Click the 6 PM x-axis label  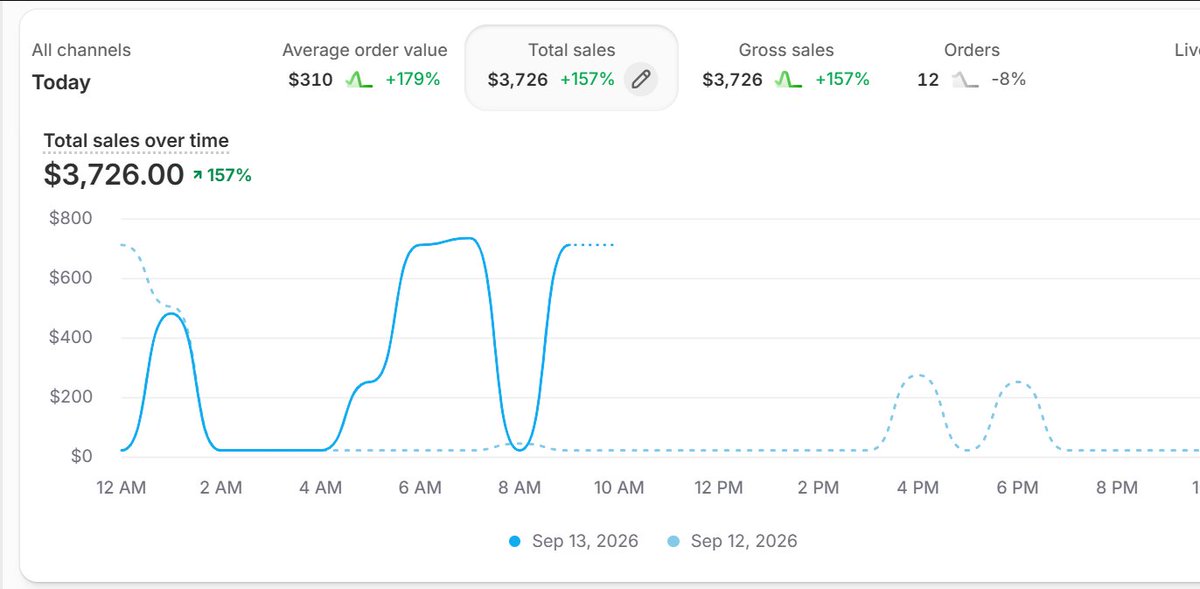pyautogui.click(x=1017, y=488)
